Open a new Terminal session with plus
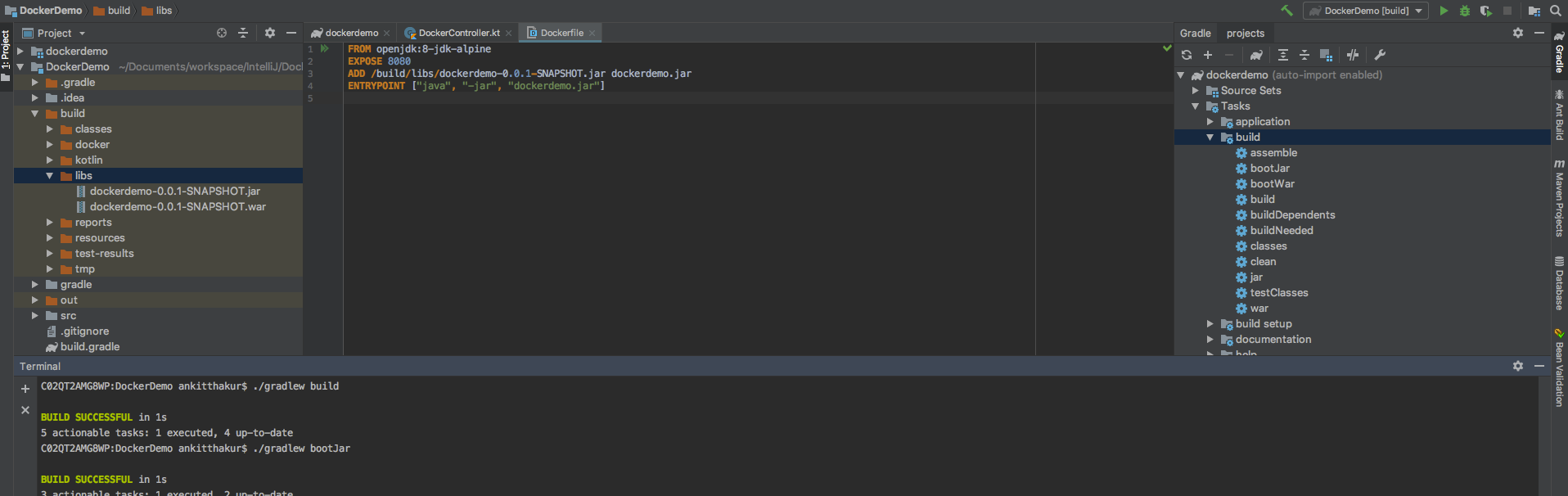Image resolution: width=1568 pixels, height=496 pixels. [25, 389]
